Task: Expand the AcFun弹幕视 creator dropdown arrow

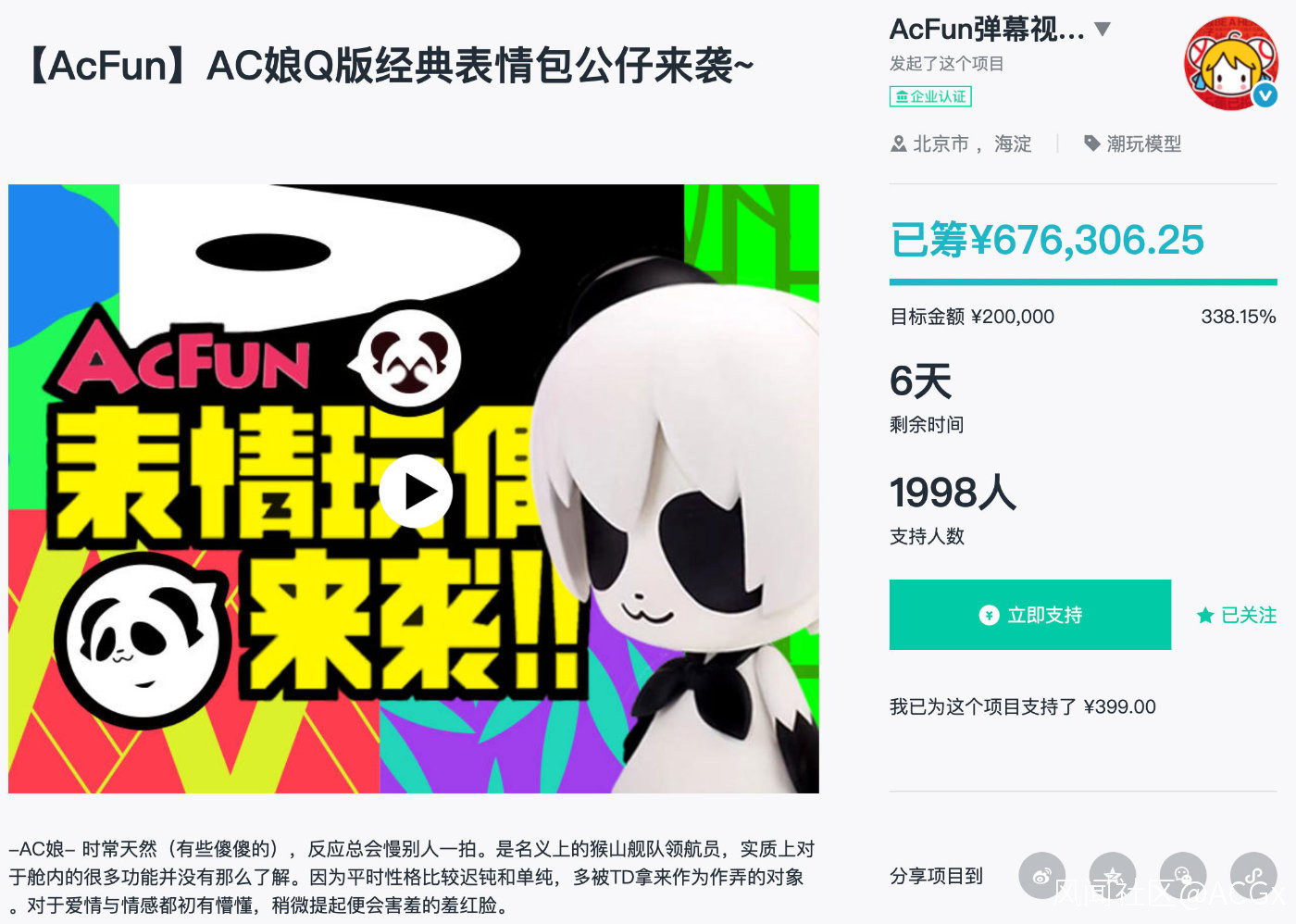Action: click(1103, 29)
